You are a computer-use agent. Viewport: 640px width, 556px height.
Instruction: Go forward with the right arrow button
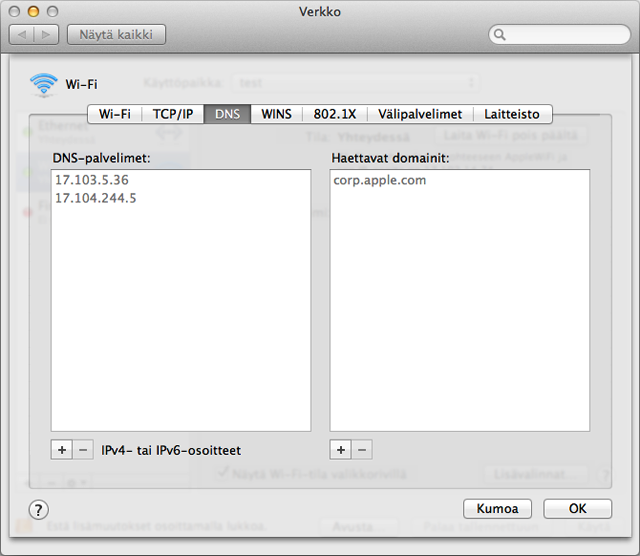pos(46,35)
